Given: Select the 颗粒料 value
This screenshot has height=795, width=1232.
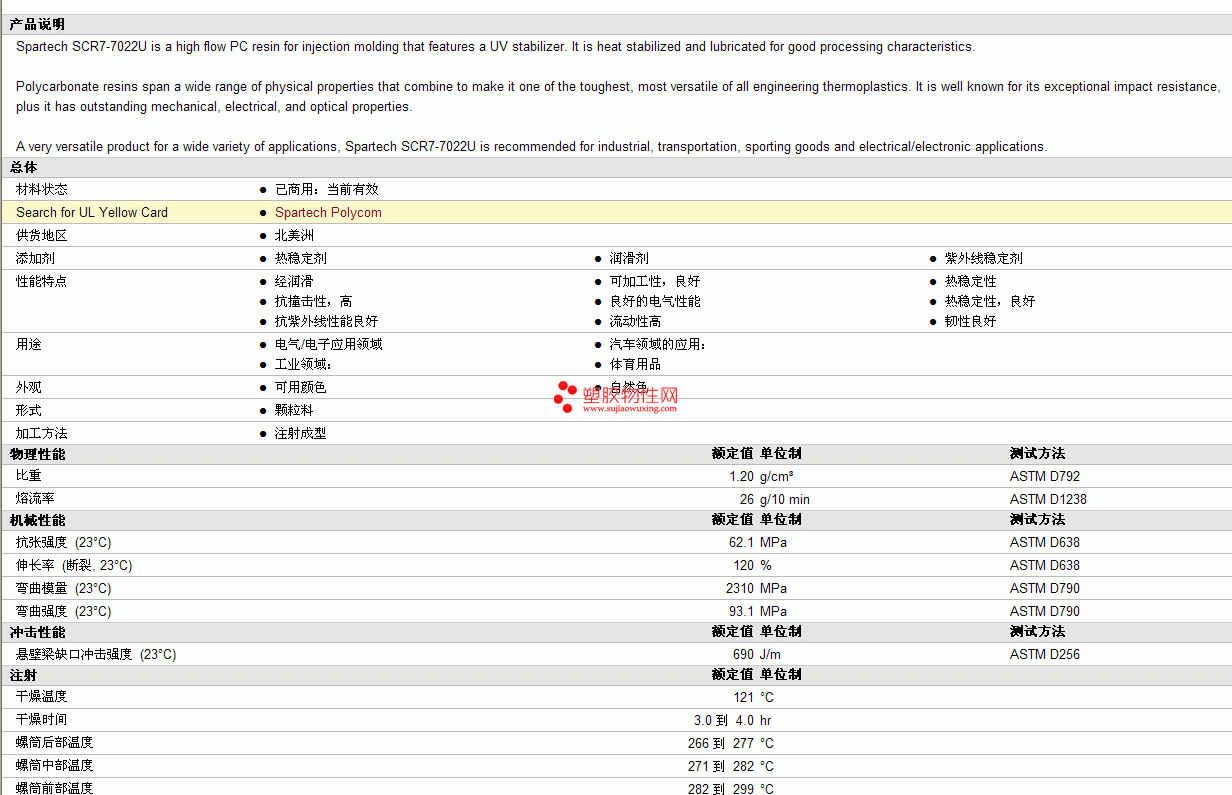Looking at the screenshot, I should [294, 410].
